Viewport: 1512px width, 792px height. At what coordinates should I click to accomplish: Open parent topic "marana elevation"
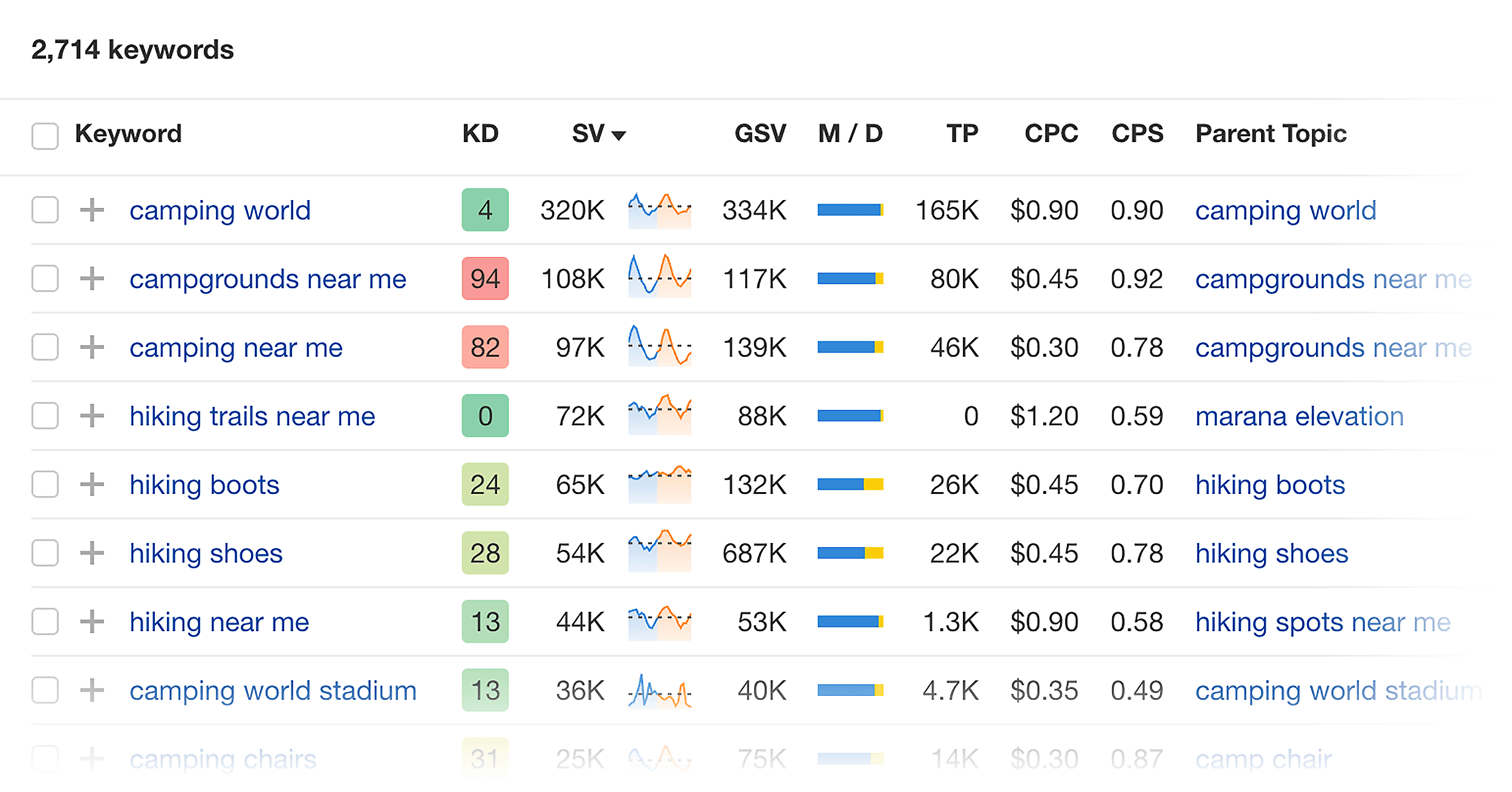1299,415
